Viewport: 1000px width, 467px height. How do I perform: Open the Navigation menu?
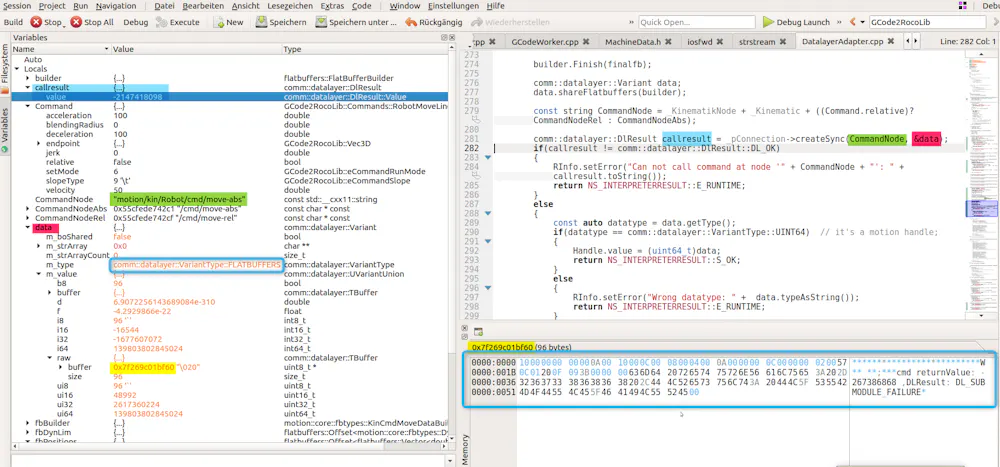coord(116,6)
